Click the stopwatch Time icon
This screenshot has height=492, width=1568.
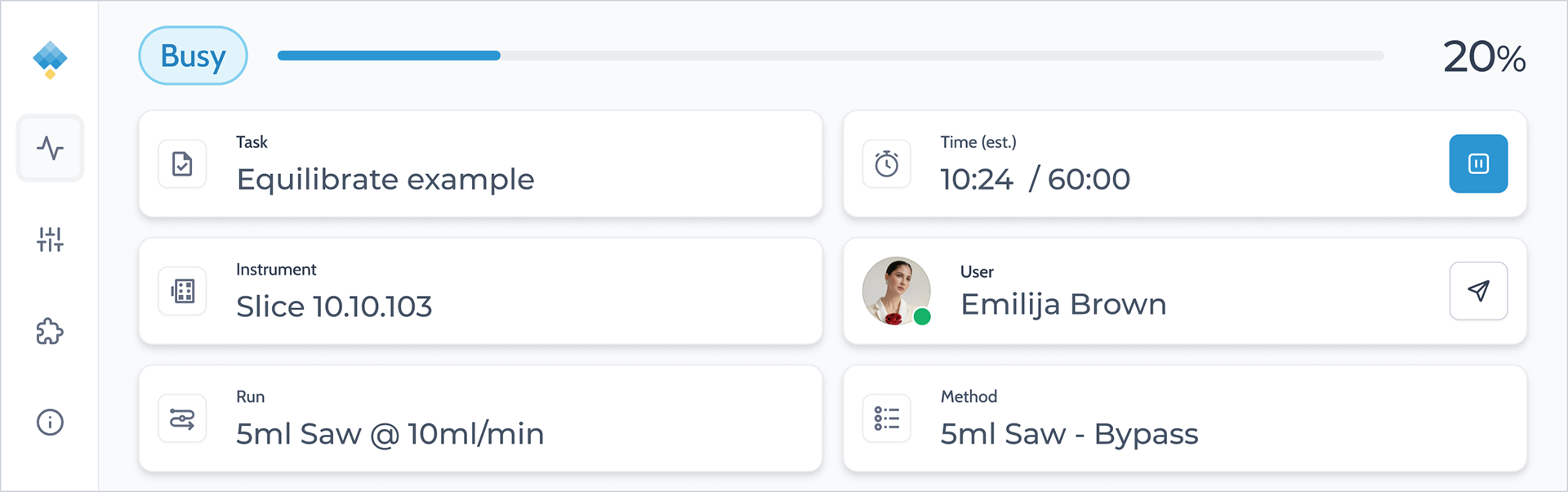coord(887,164)
